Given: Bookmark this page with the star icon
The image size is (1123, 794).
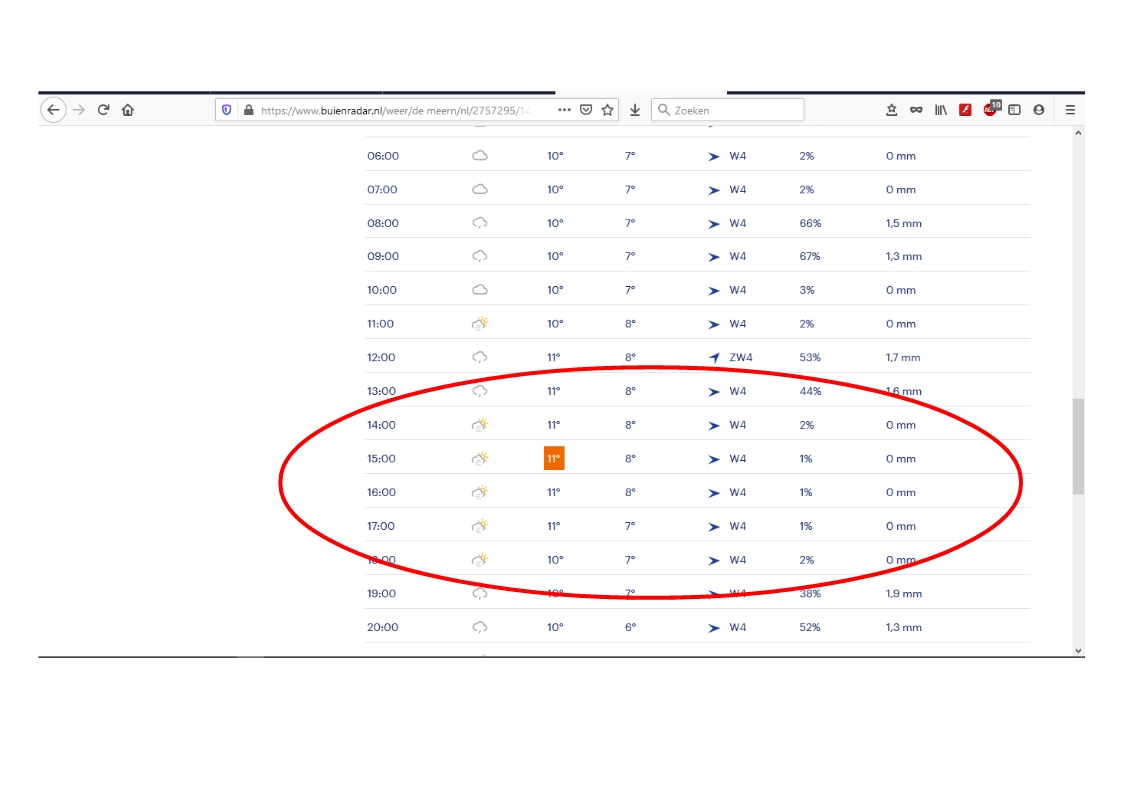Looking at the screenshot, I should [x=607, y=110].
